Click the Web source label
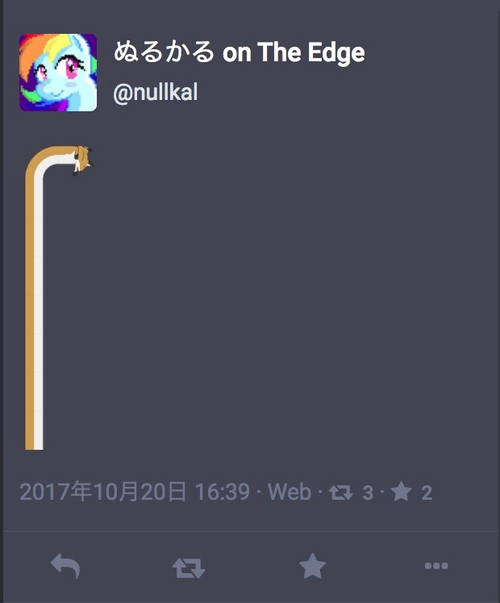The height and width of the screenshot is (603, 500). click(x=289, y=492)
